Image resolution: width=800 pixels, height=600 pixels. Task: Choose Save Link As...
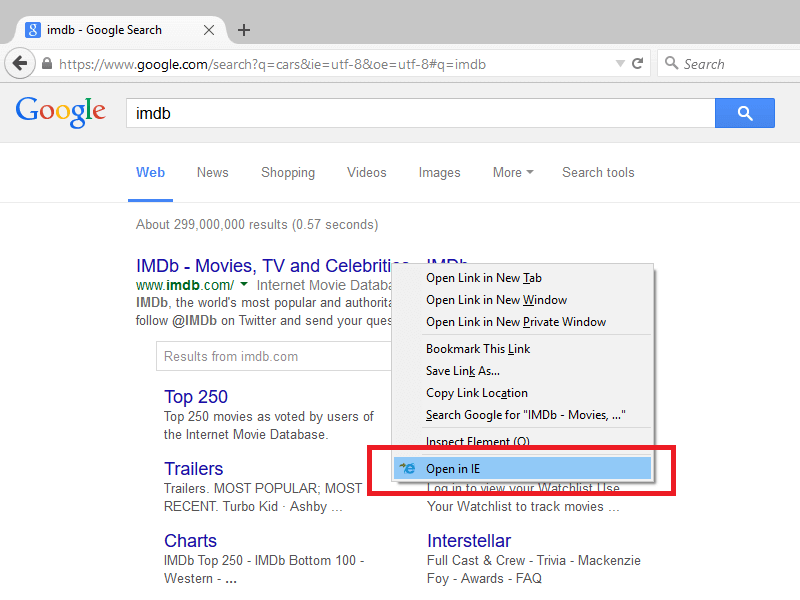coord(523,371)
